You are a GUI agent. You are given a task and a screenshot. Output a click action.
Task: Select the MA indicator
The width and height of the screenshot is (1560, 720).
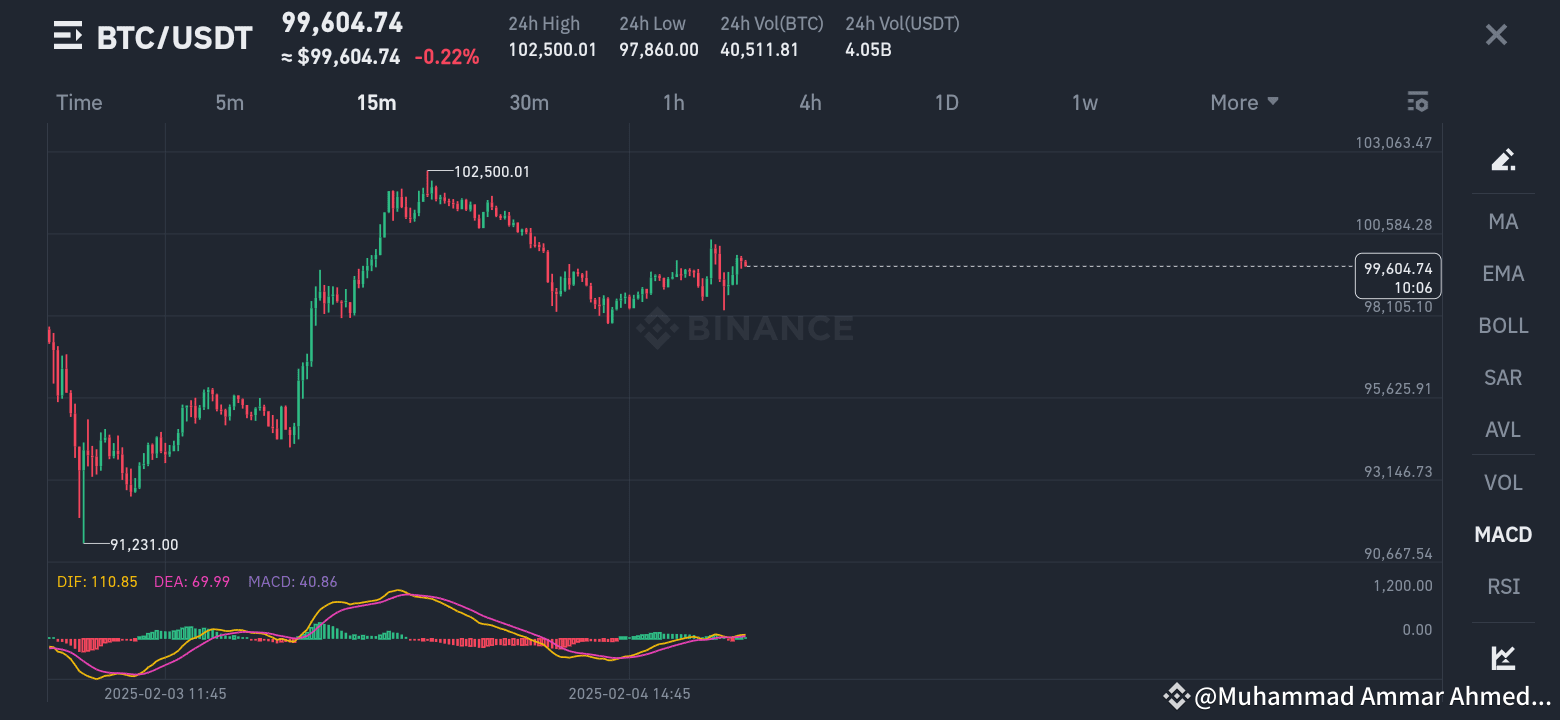(x=1503, y=221)
